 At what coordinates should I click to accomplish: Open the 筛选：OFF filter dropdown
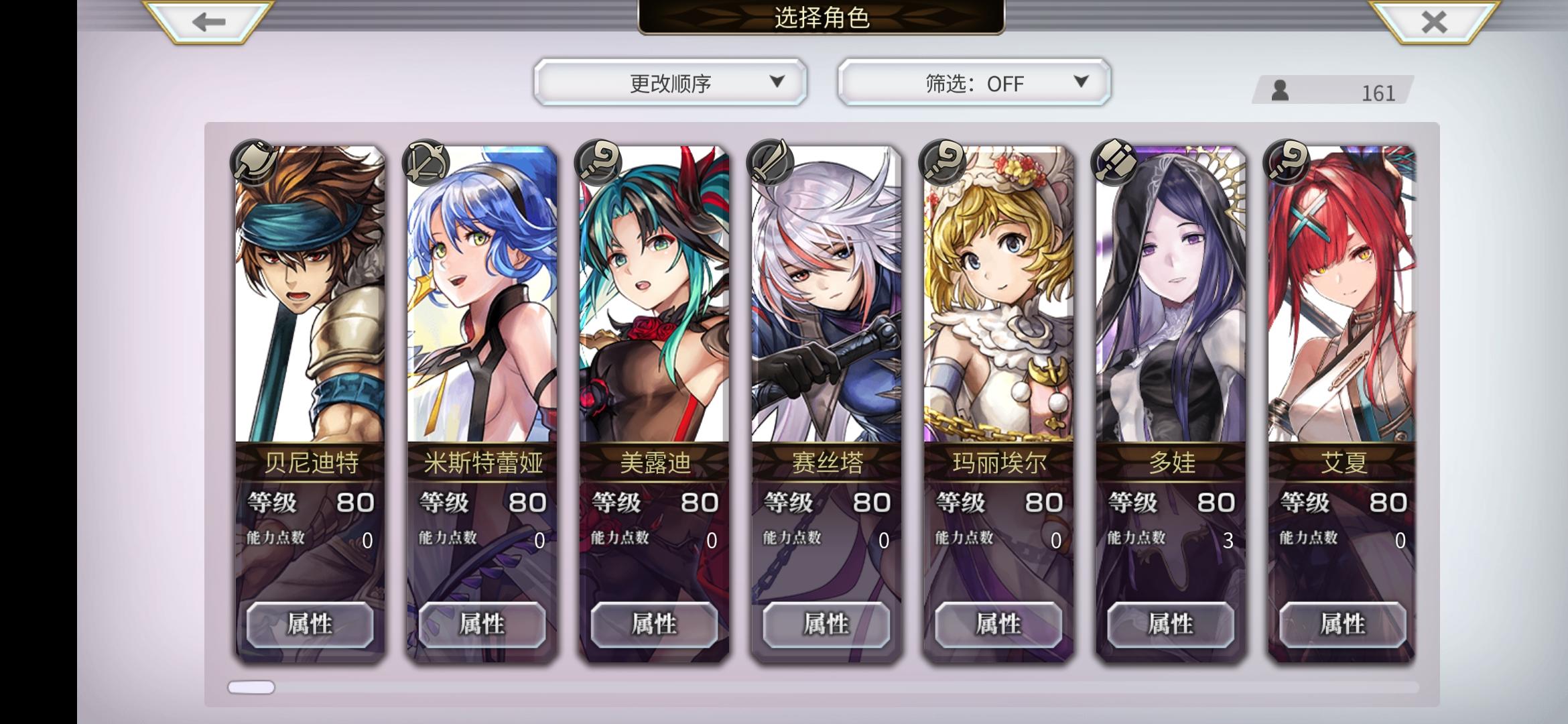click(974, 82)
